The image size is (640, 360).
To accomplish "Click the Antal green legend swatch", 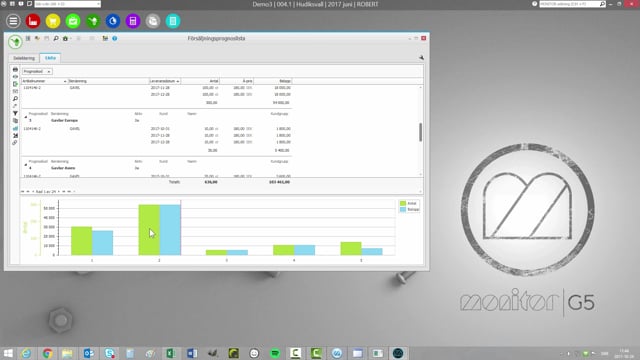I will [403, 203].
